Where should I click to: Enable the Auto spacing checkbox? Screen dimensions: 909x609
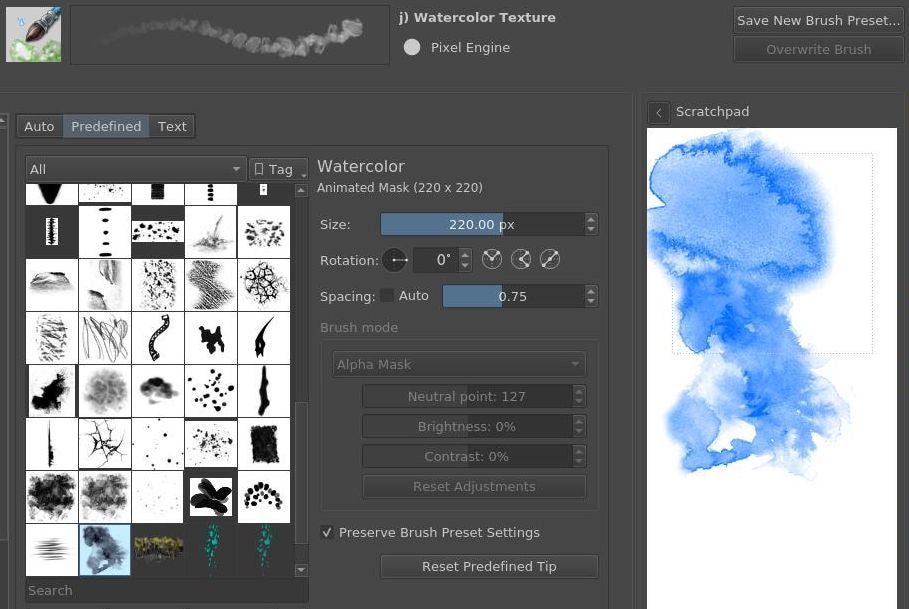click(387, 296)
